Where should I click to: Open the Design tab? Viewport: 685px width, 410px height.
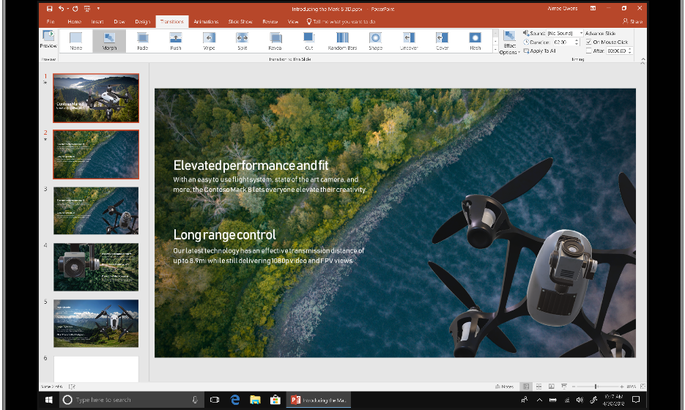click(142, 21)
